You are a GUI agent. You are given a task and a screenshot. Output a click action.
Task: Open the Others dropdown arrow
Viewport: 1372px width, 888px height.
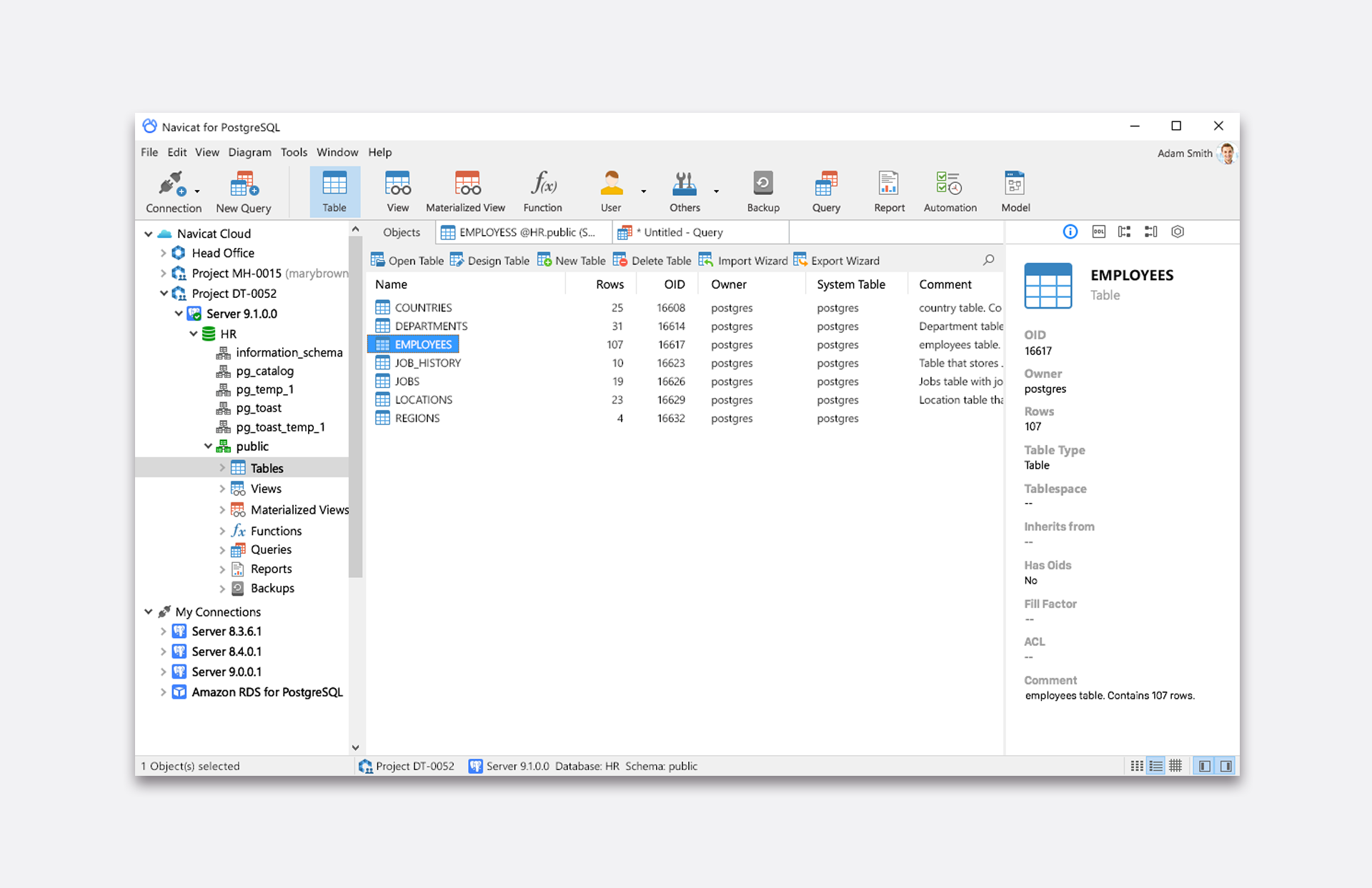716,191
